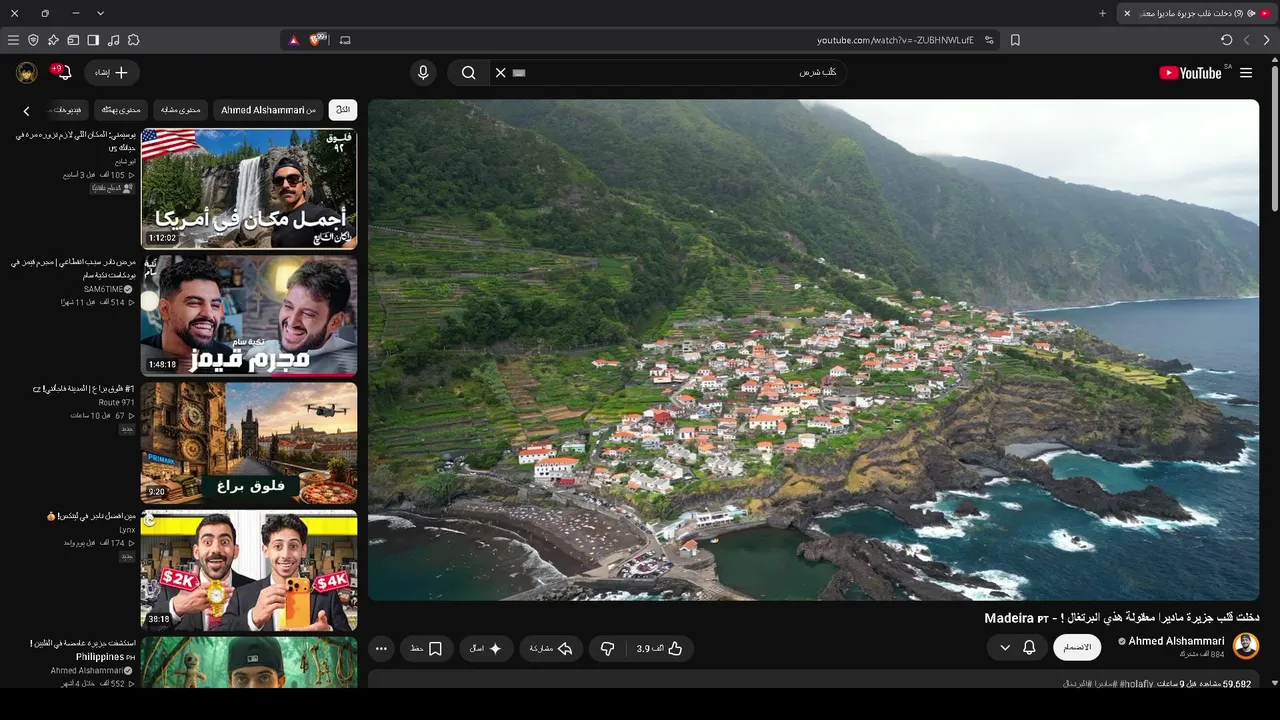
Task: Select the محتوى مشابه filter chip
Action: point(181,110)
